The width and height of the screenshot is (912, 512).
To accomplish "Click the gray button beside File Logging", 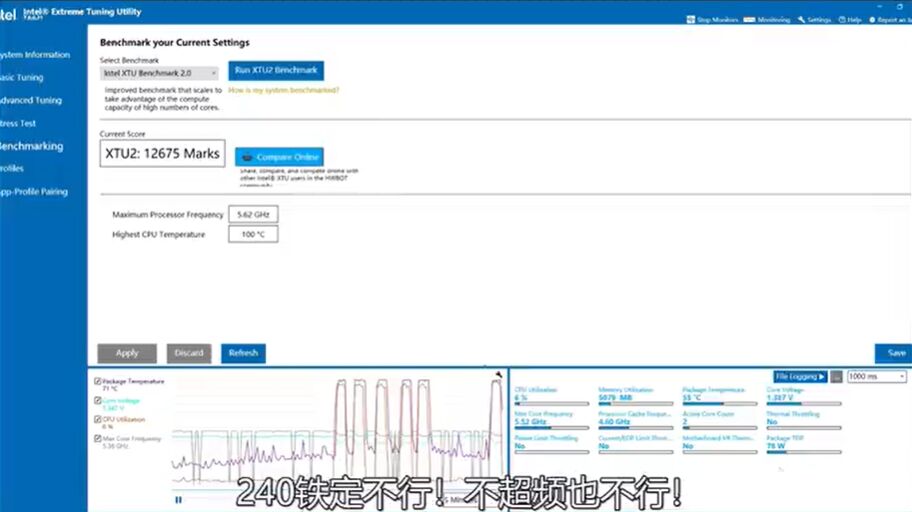I will pyautogui.click(x=836, y=377).
